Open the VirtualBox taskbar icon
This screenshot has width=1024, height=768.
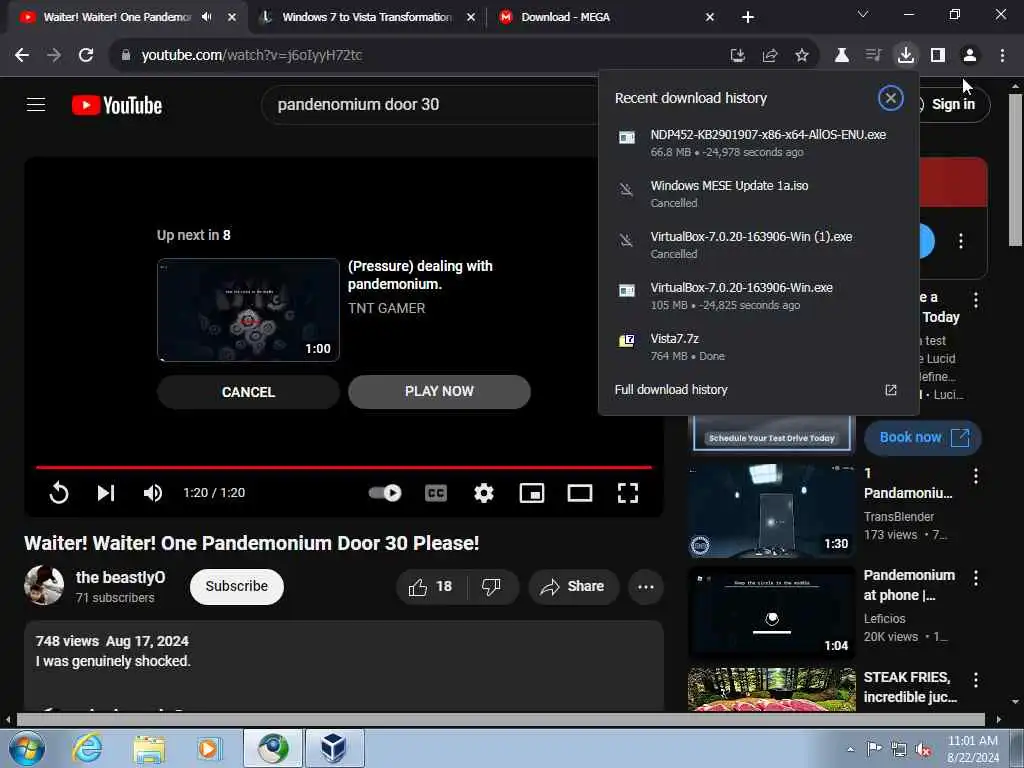tap(334, 748)
